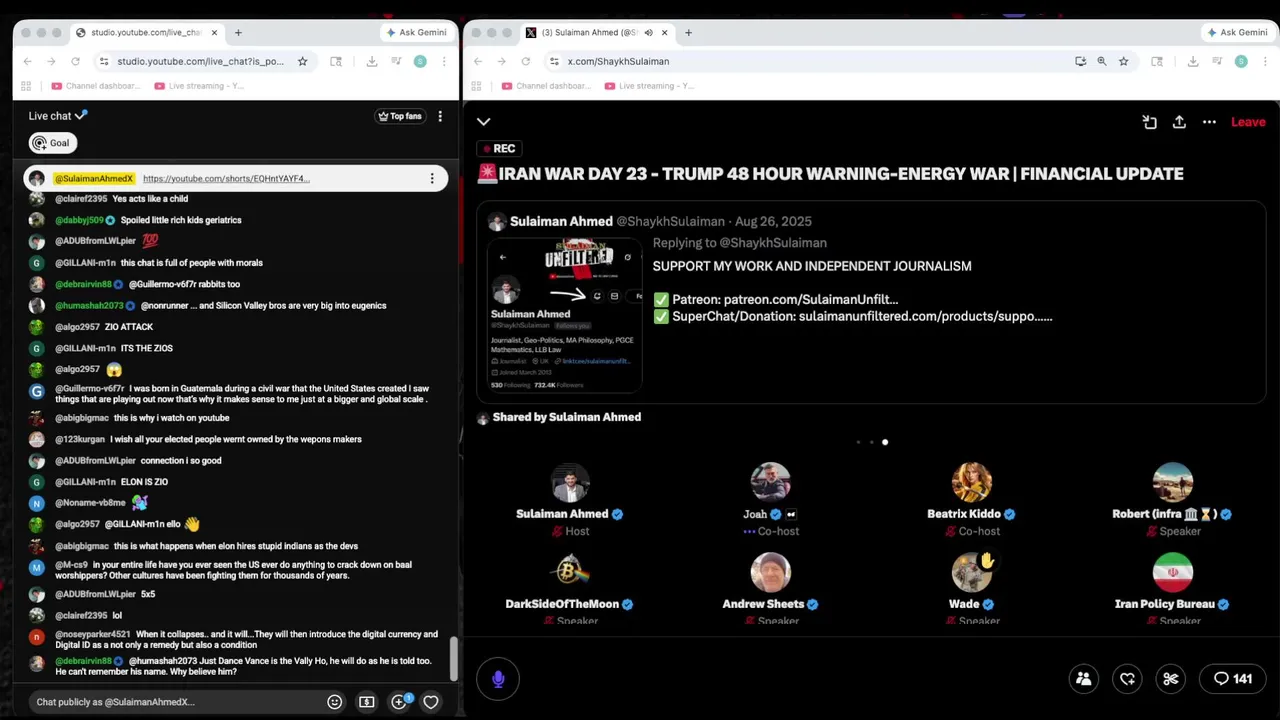Click Ask Gemini in the x.com window

[x=1237, y=32]
